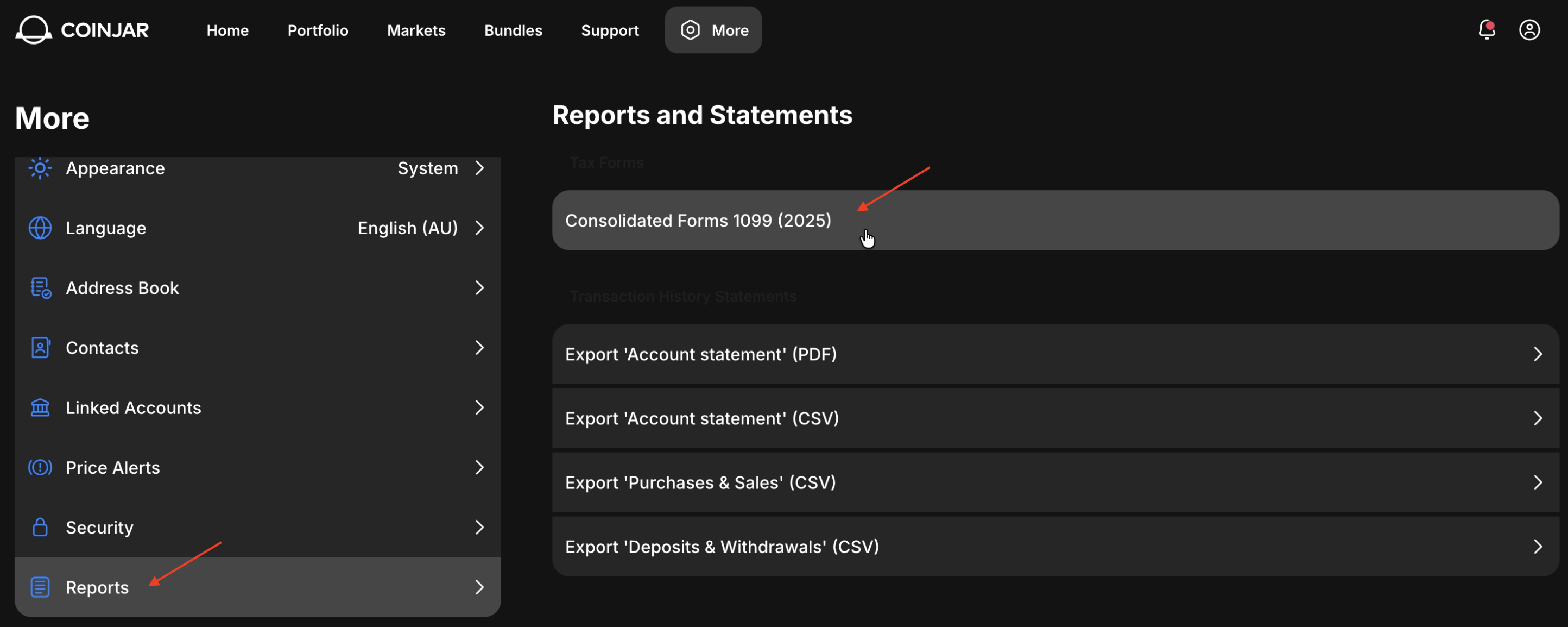
Task: Open Consolidated Forms 1099 (2025)
Action: click(1055, 221)
